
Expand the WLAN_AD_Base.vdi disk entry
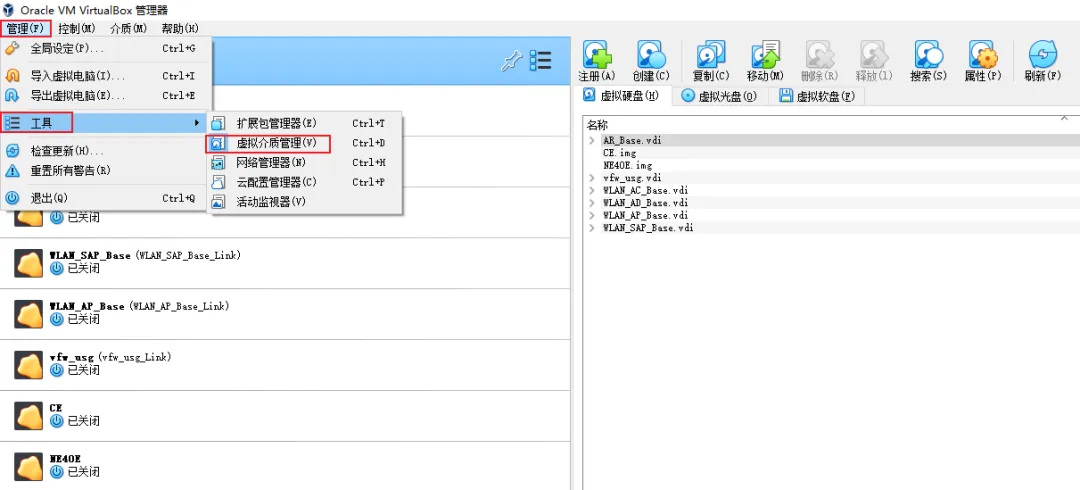(592, 203)
